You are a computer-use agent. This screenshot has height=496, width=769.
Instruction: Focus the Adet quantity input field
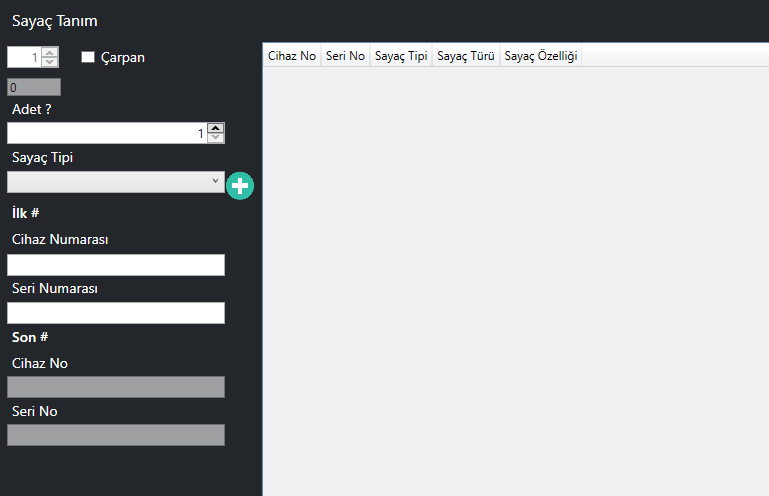pyautogui.click(x=105, y=133)
